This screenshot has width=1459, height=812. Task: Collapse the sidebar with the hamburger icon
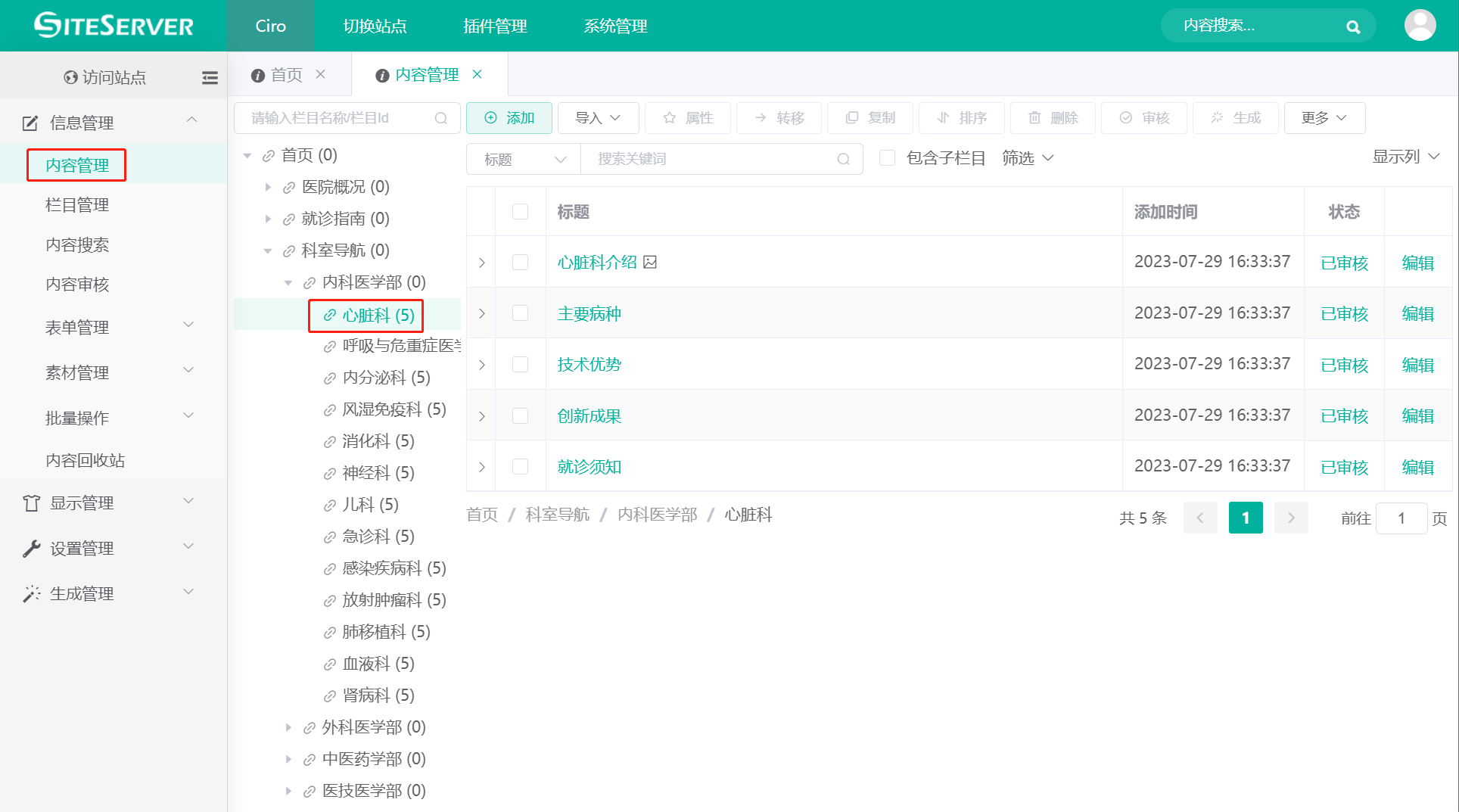[210, 76]
